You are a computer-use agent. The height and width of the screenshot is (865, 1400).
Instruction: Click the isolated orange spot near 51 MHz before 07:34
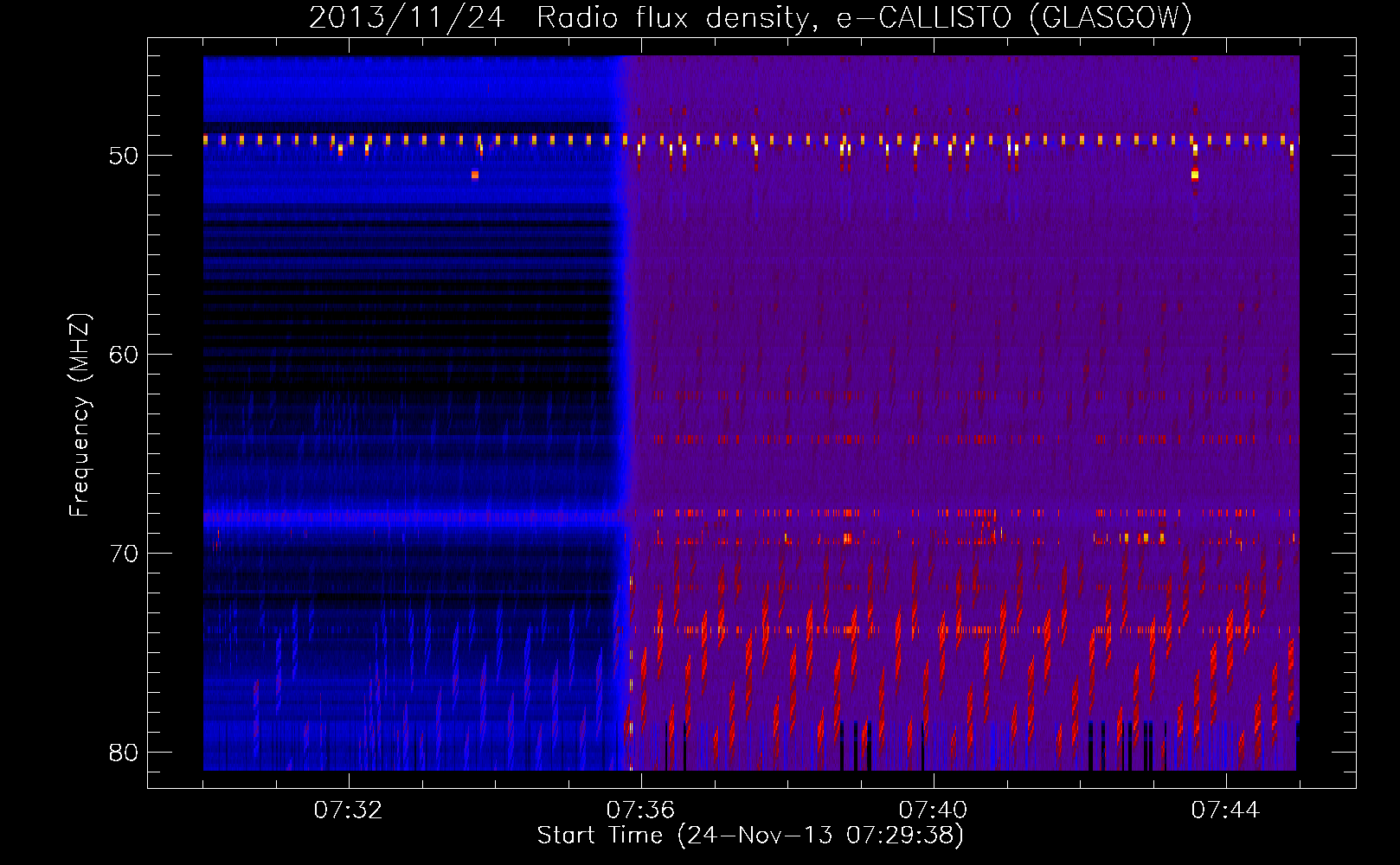pos(475,175)
